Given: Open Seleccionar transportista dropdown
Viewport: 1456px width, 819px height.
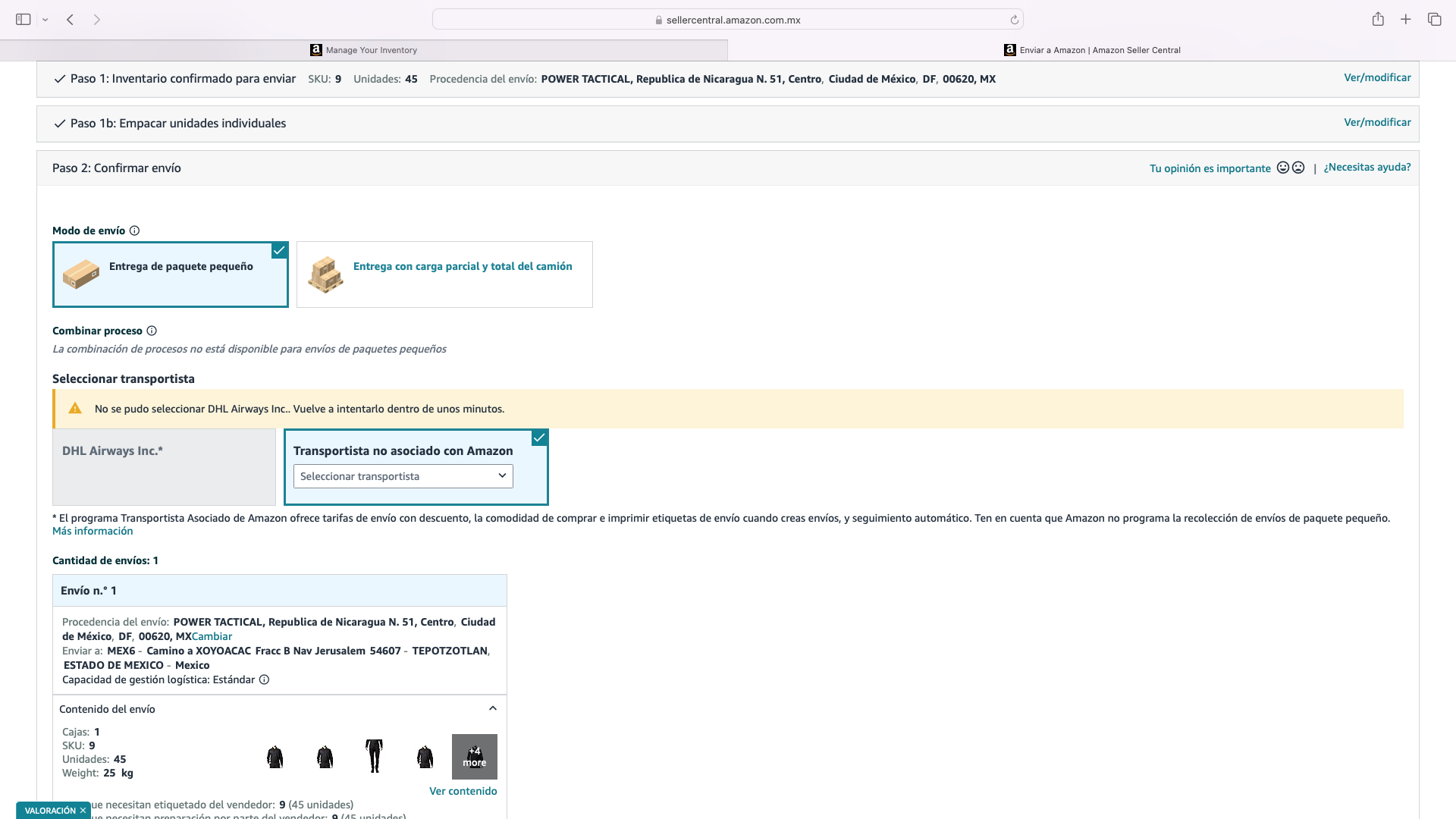Looking at the screenshot, I should click(403, 476).
